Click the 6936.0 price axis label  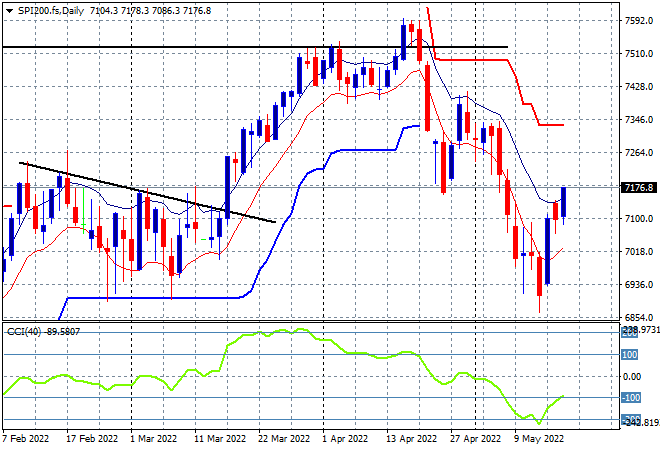pos(639,285)
